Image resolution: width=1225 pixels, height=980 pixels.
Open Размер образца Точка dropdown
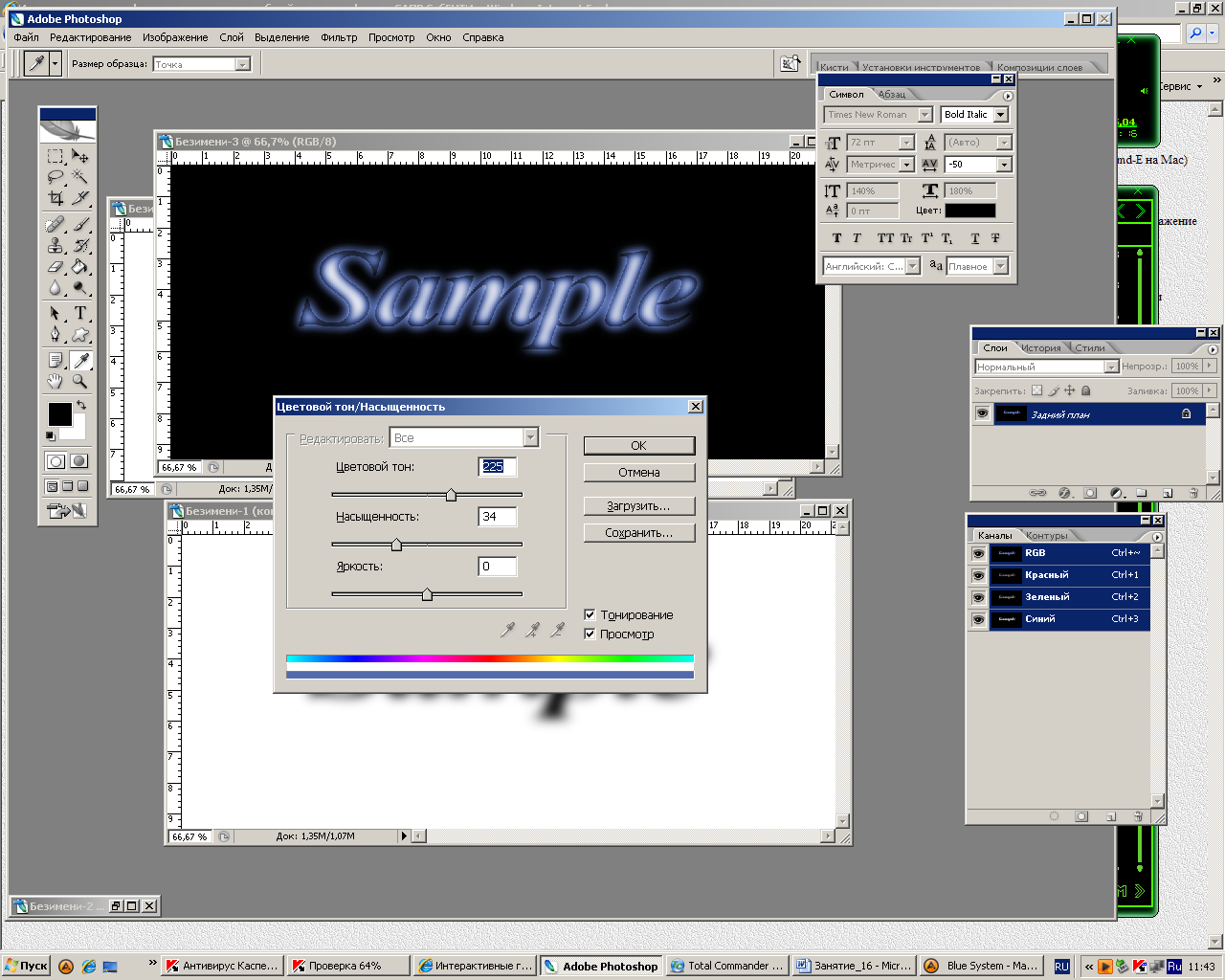point(243,64)
